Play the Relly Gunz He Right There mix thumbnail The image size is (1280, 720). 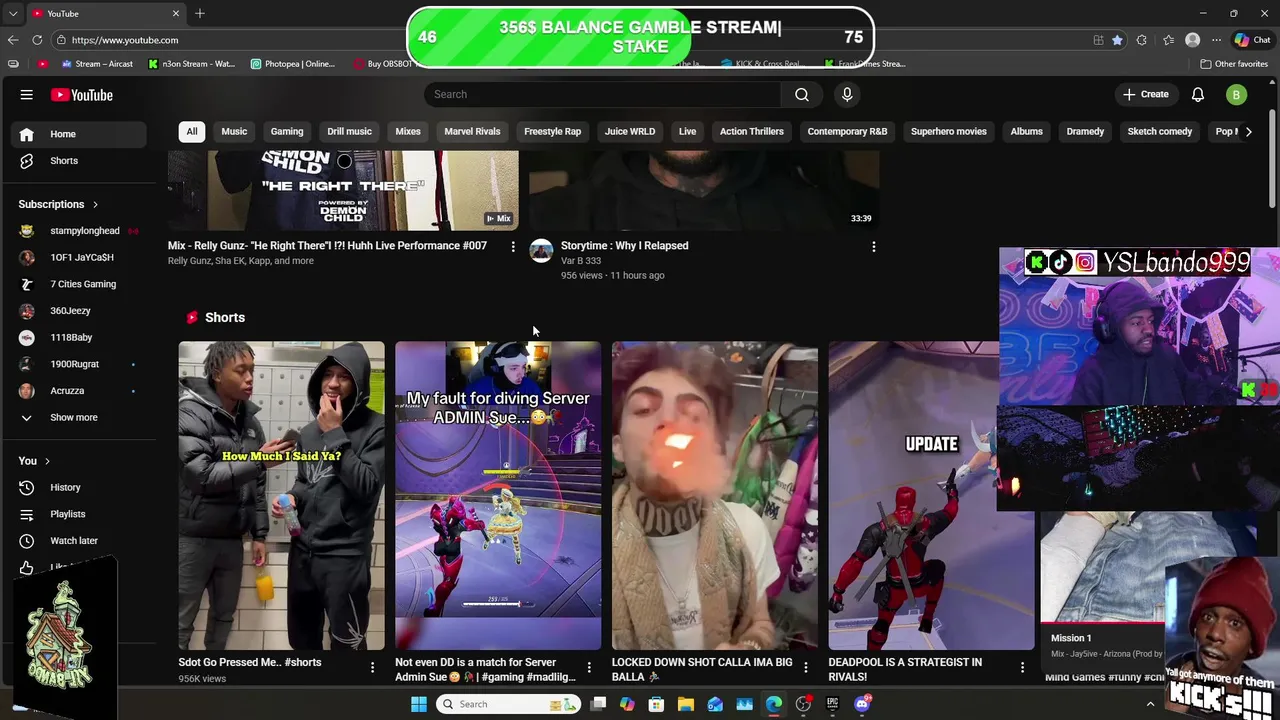pos(343,190)
